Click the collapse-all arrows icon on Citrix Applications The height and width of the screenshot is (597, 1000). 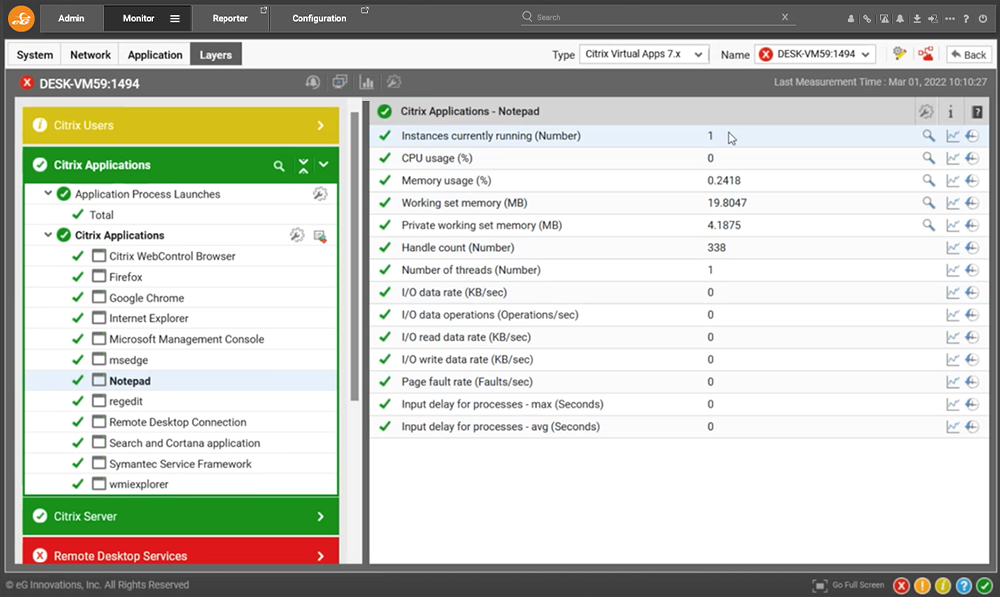coord(304,166)
